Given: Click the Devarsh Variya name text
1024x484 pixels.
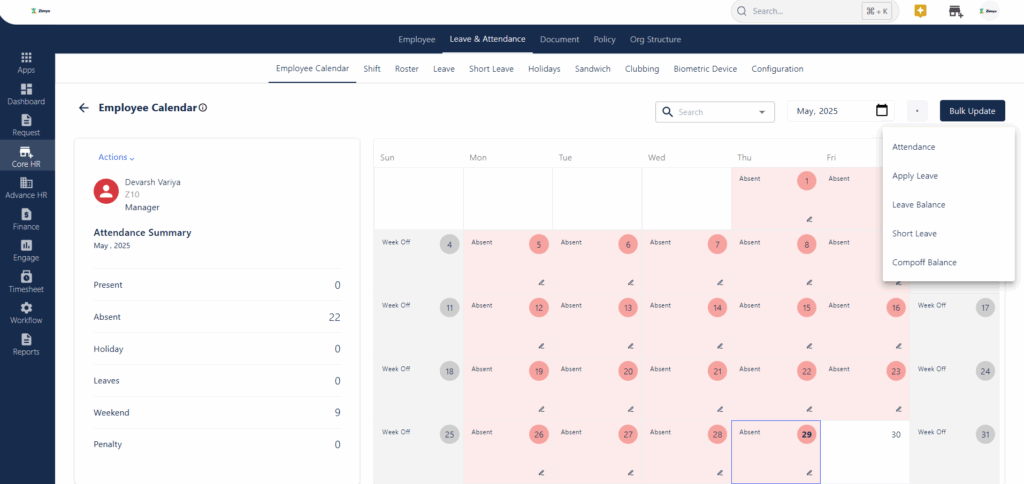Looking at the screenshot, I should (x=153, y=182).
